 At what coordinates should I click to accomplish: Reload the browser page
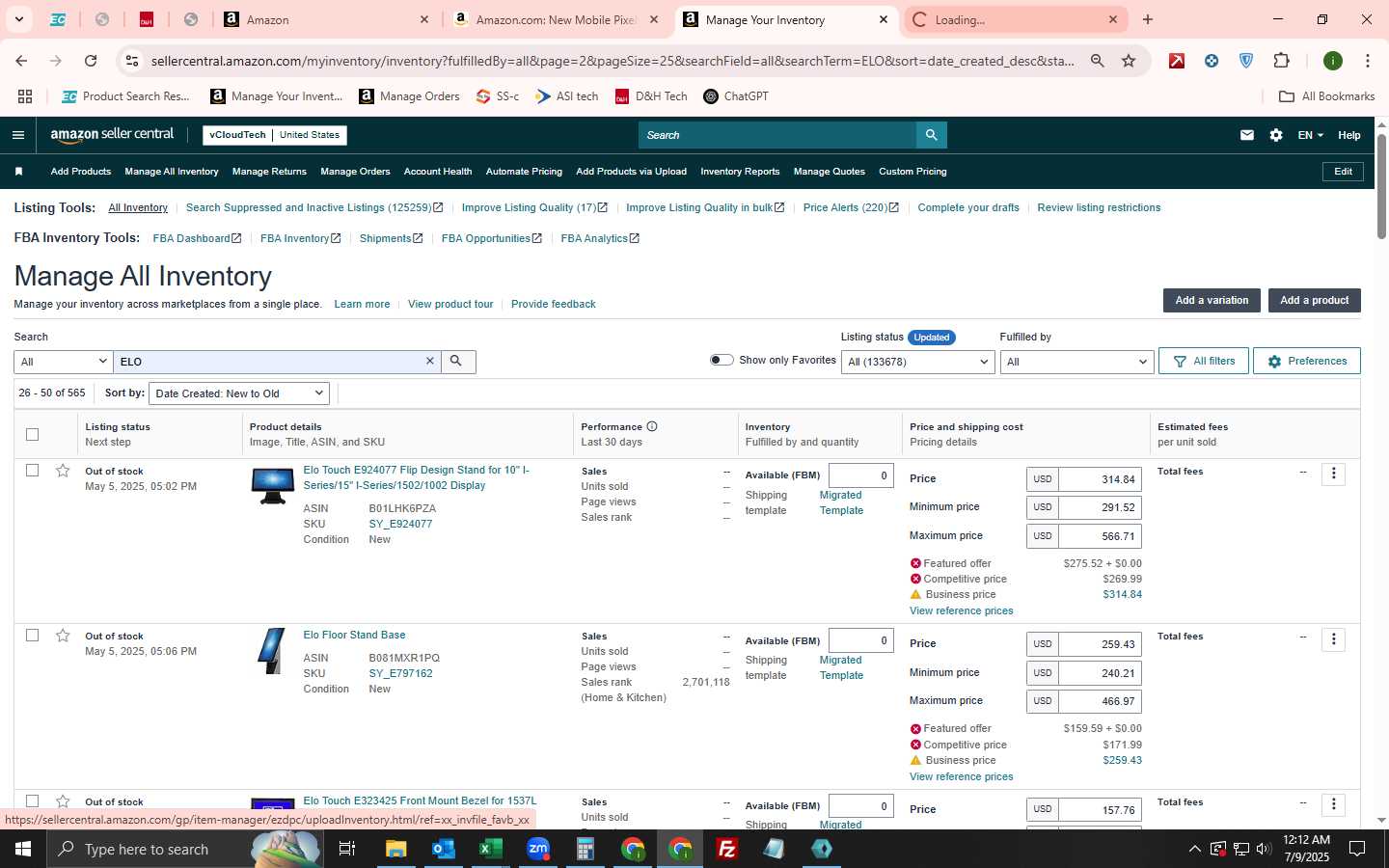[91, 61]
